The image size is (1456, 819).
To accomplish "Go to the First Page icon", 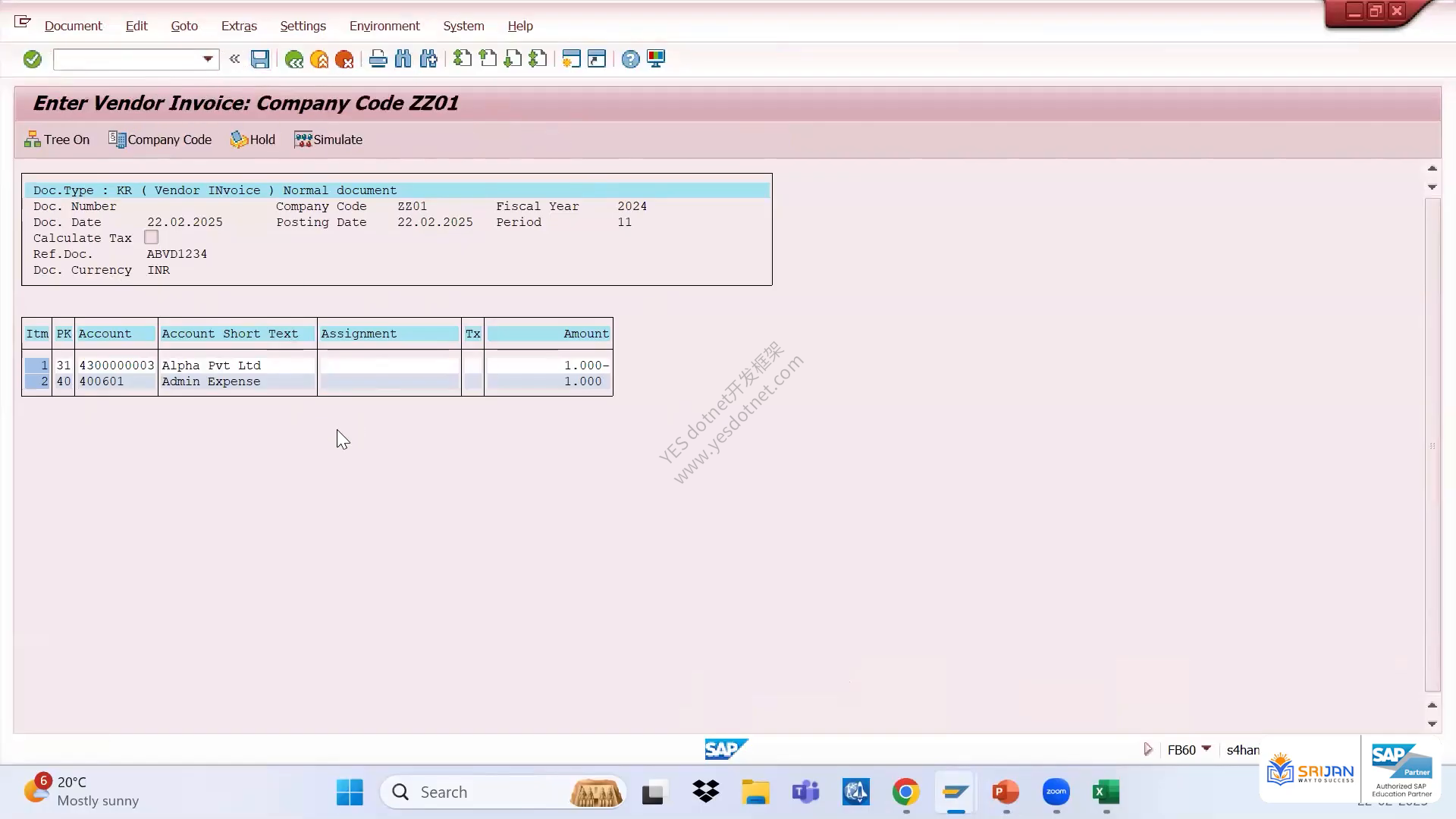I will pyautogui.click(x=462, y=59).
